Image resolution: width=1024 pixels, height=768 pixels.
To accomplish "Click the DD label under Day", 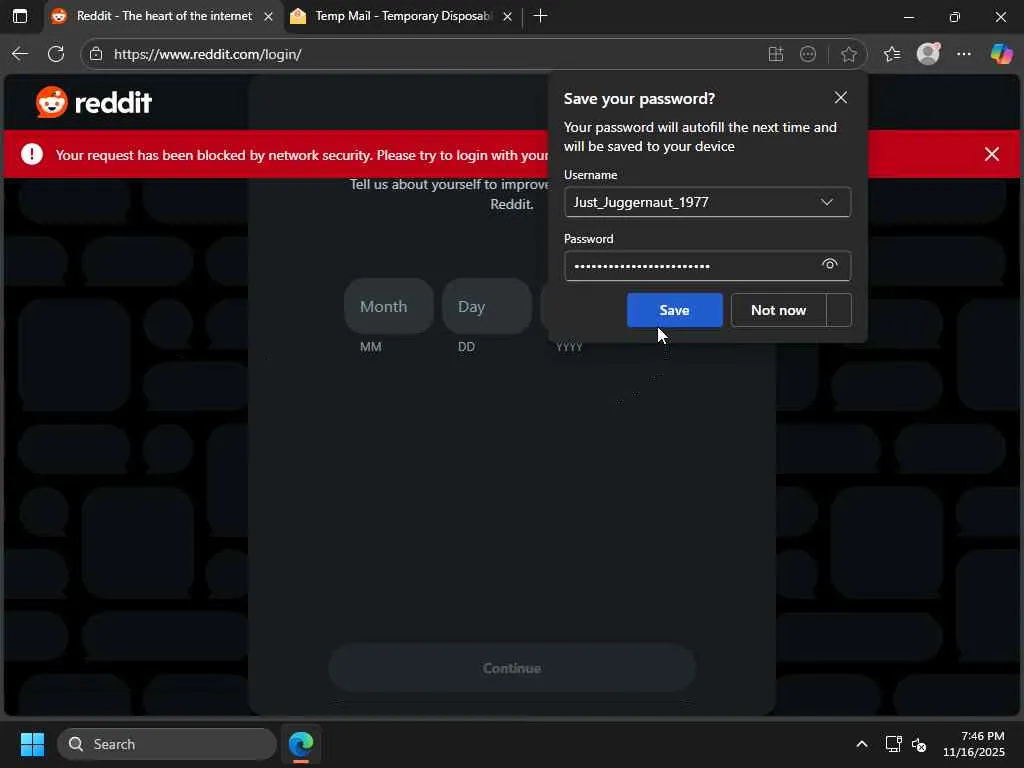I will [x=466, y=347].
